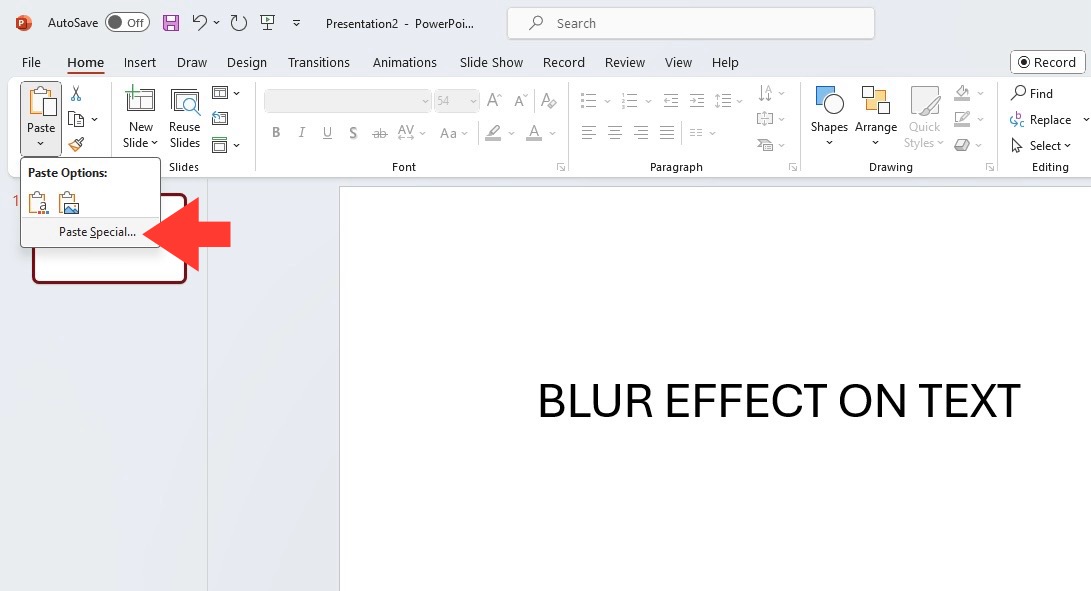Toggle Underline formatting

tap(327, 132)
